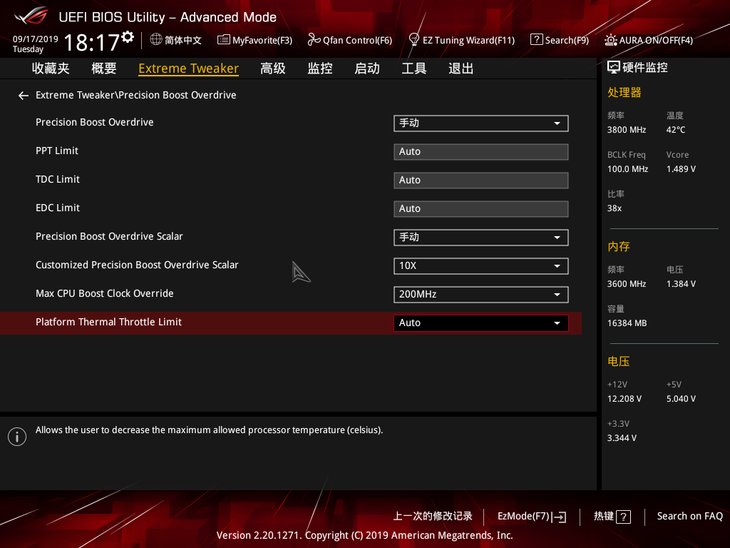The image size is (730, 548).
Task: Switch to the 监控 tab
Action: pyautogui.click(x=320, y=68)
